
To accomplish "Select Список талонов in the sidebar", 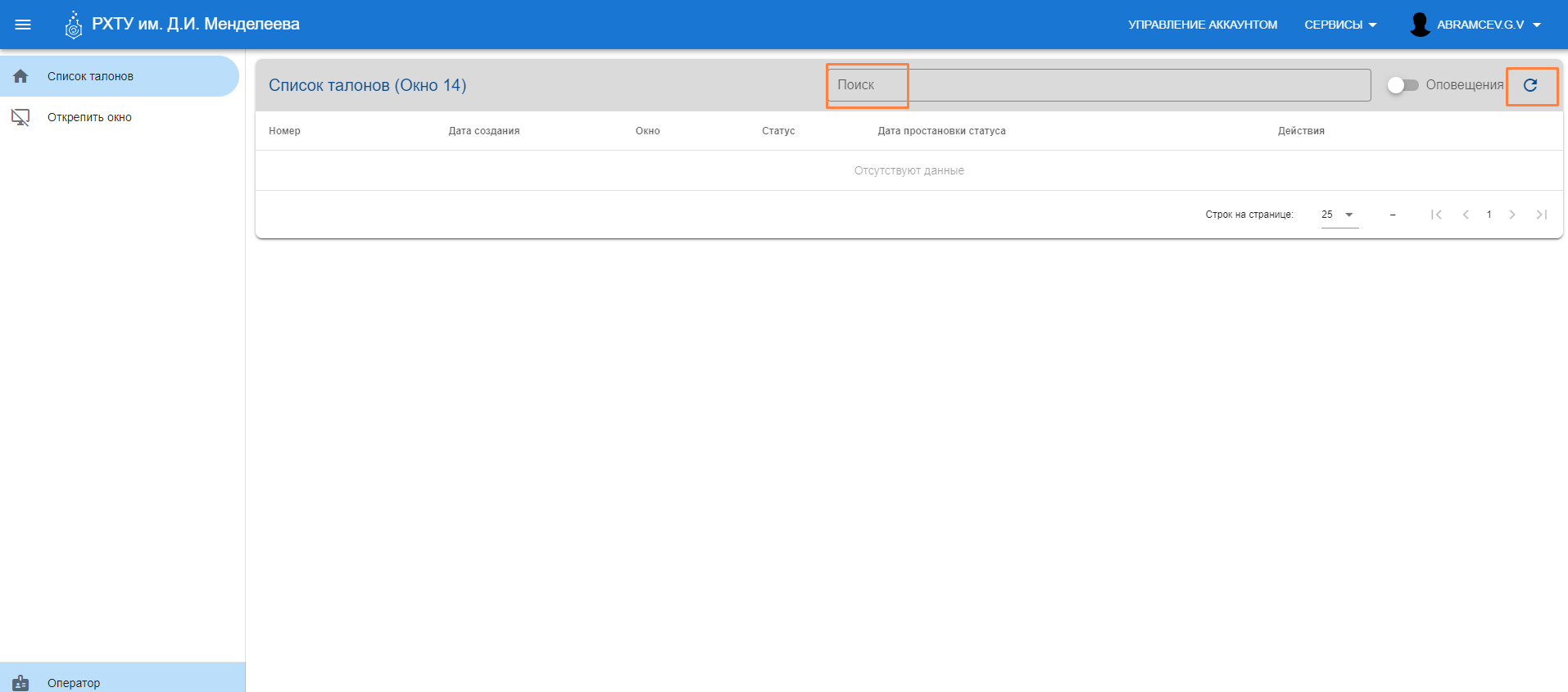I will (x=90, y=76).
